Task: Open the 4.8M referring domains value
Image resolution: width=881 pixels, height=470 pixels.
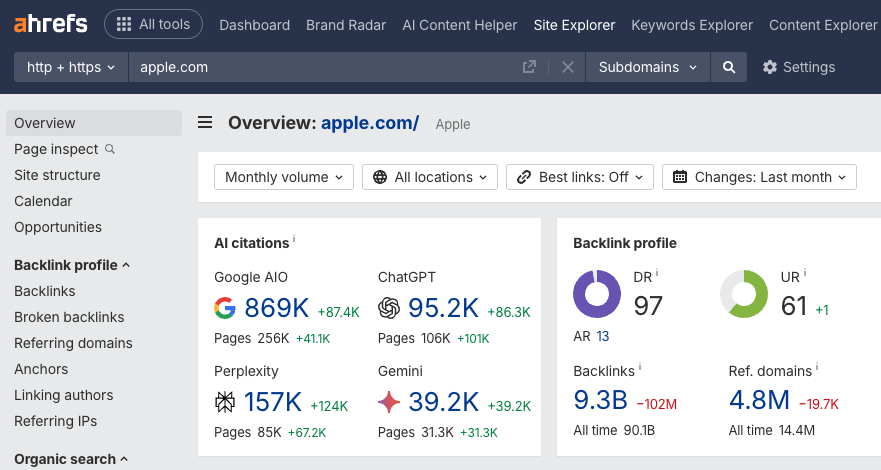Action: pyautogui.click(x=759, y=400)
